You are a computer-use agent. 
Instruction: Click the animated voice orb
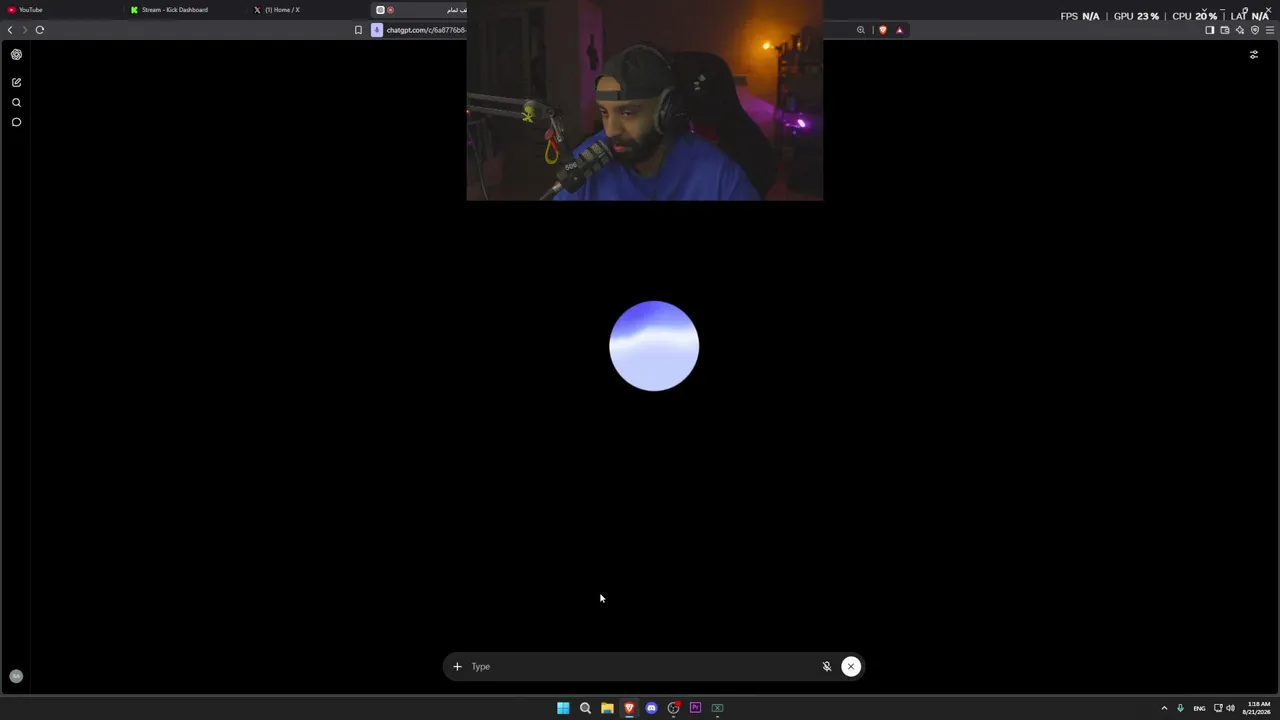coord(654,346)
